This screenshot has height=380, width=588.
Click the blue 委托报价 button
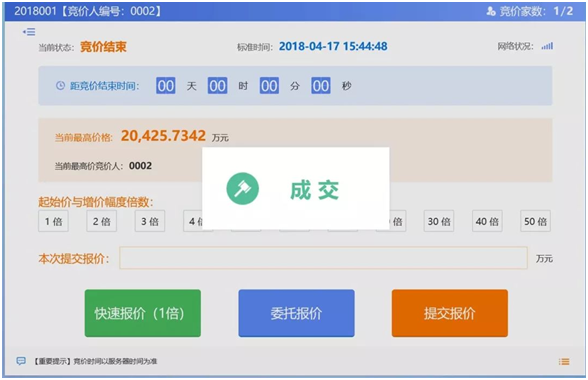click(x=296, y=313)
